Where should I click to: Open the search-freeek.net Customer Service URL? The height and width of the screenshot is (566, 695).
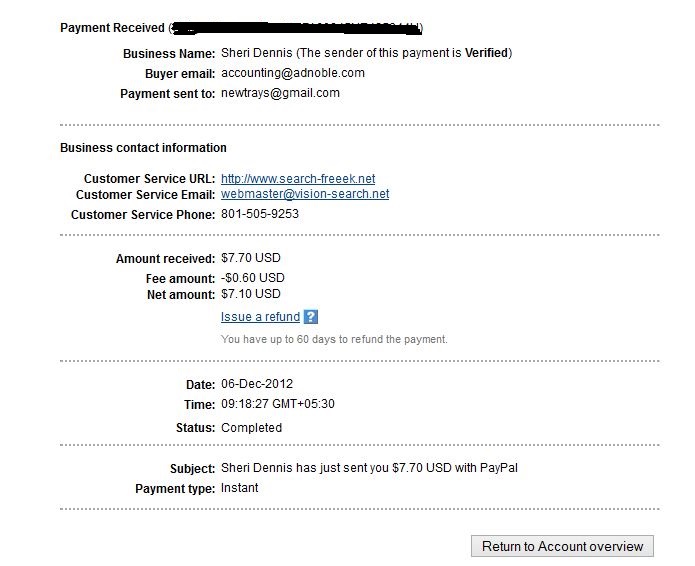pos(298,179)
